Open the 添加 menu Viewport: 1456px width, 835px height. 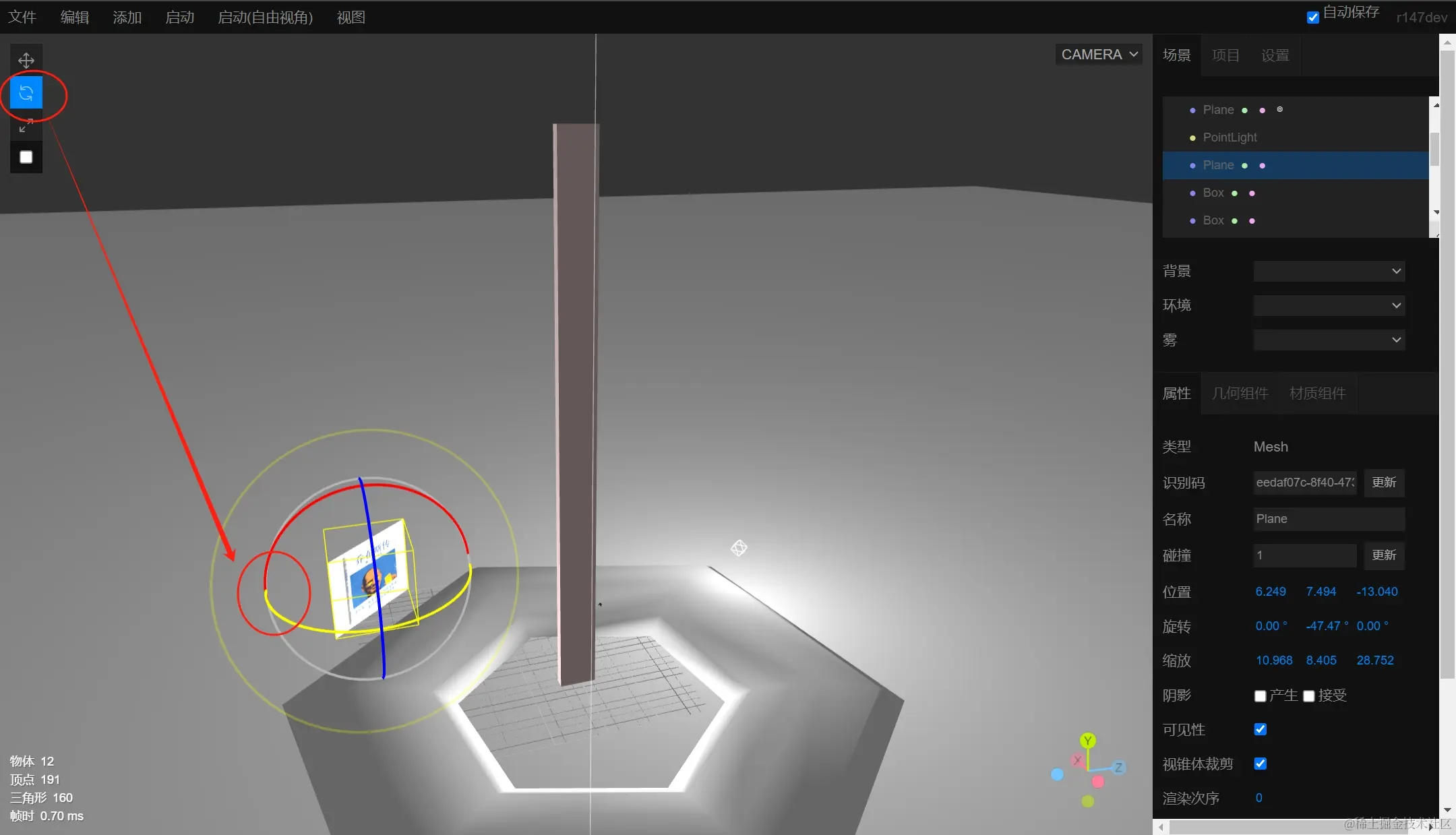(x=127, y=18)
